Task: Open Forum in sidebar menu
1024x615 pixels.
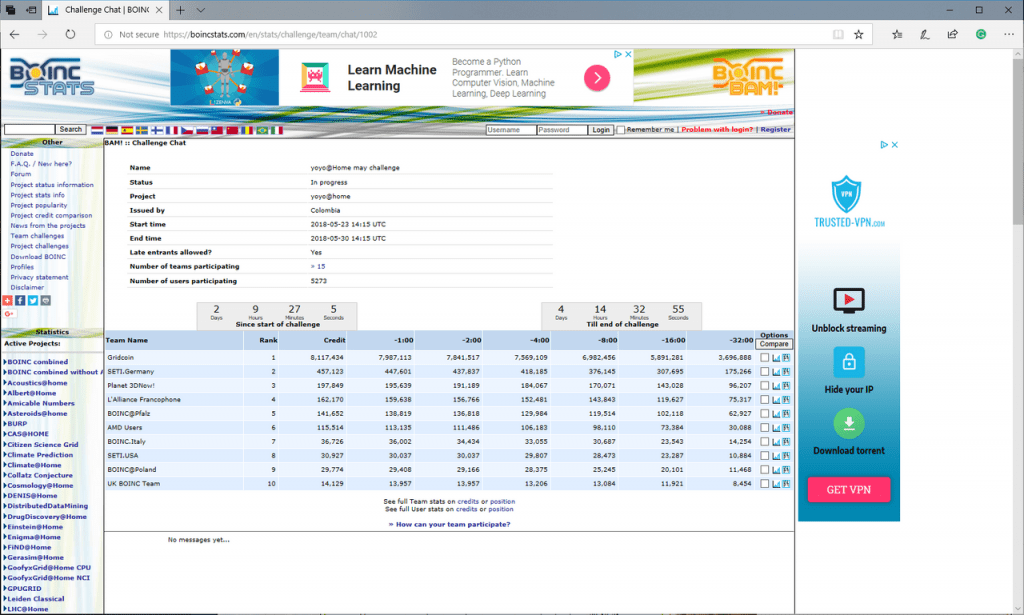Action: click(x=20, y=174)
